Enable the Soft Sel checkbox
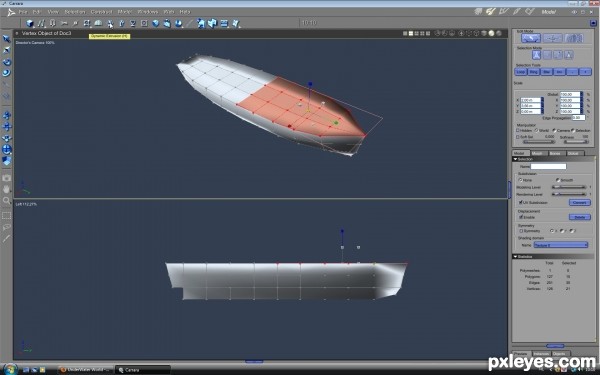The image size is (600, 375). [x=518, y=137]
